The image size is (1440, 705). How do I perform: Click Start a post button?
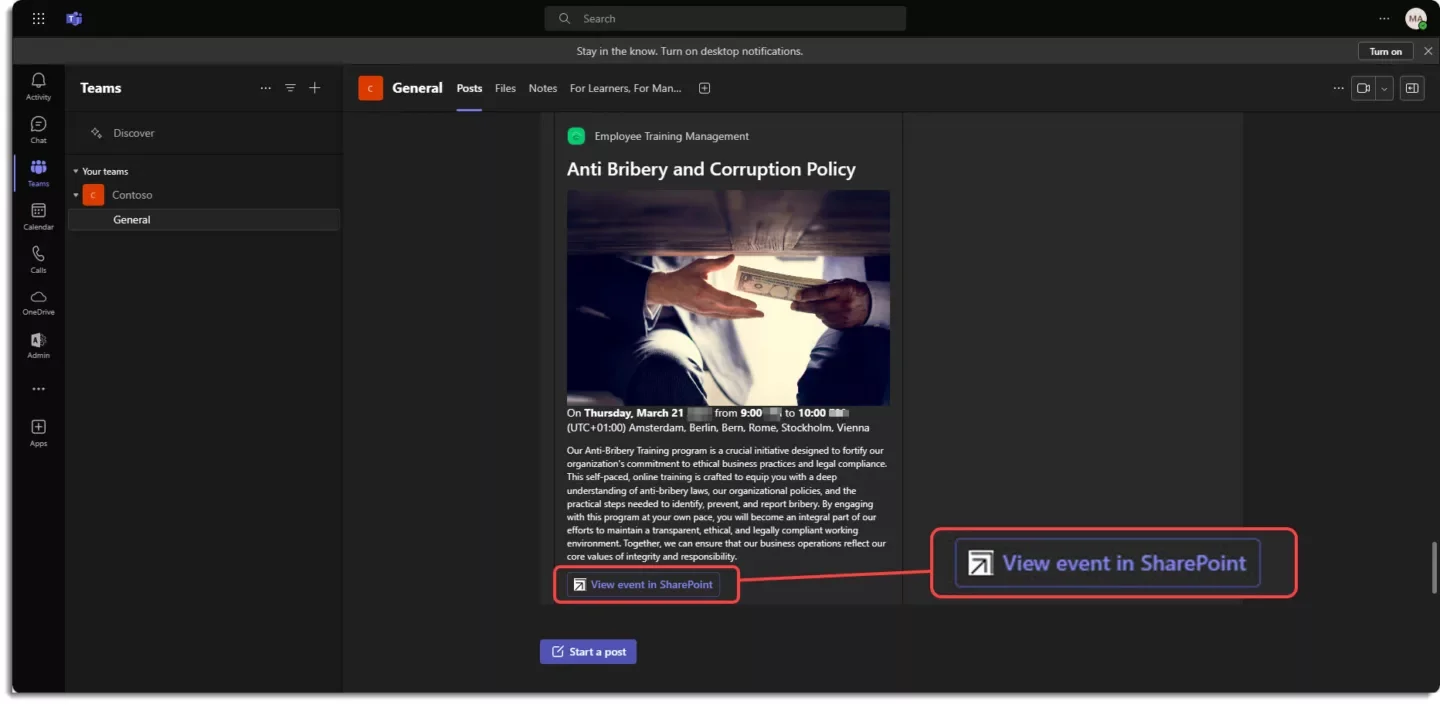(588, 652)
